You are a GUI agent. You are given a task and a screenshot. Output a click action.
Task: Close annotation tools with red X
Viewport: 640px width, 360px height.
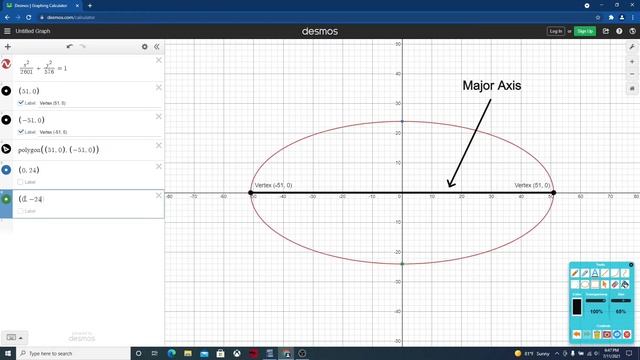[627, 334]
